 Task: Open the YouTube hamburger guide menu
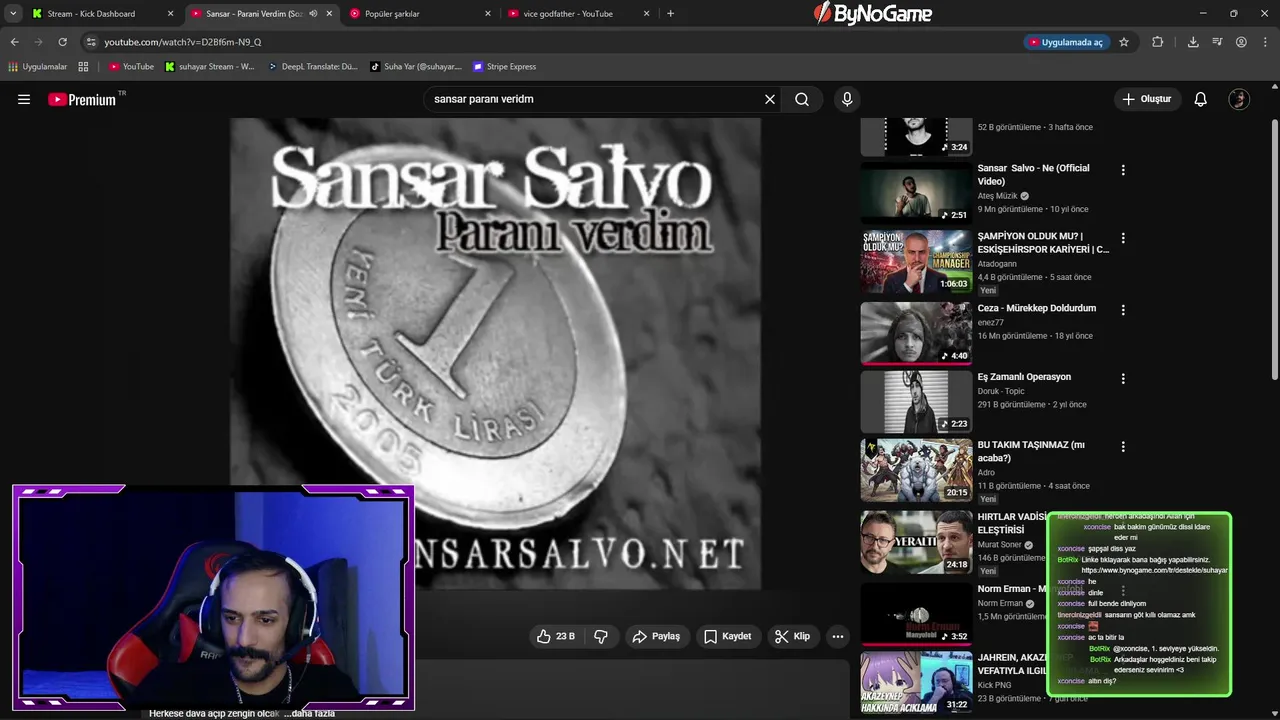(24, 99)
